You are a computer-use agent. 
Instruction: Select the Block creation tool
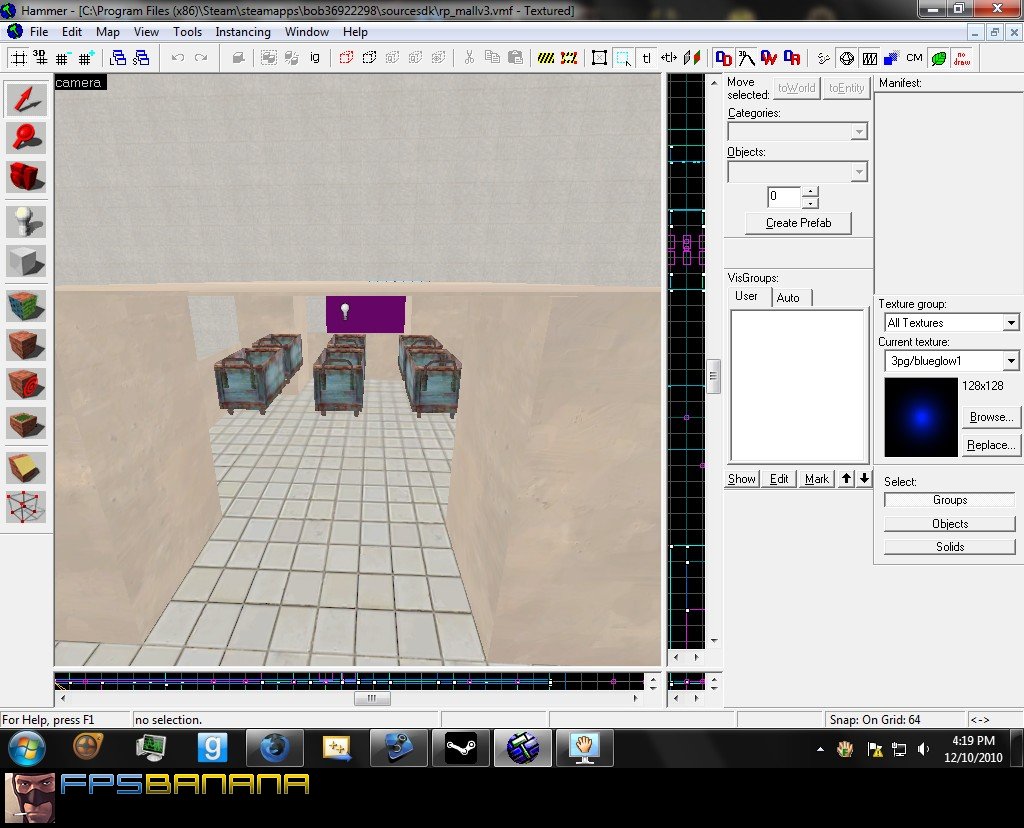click(26, 261)
